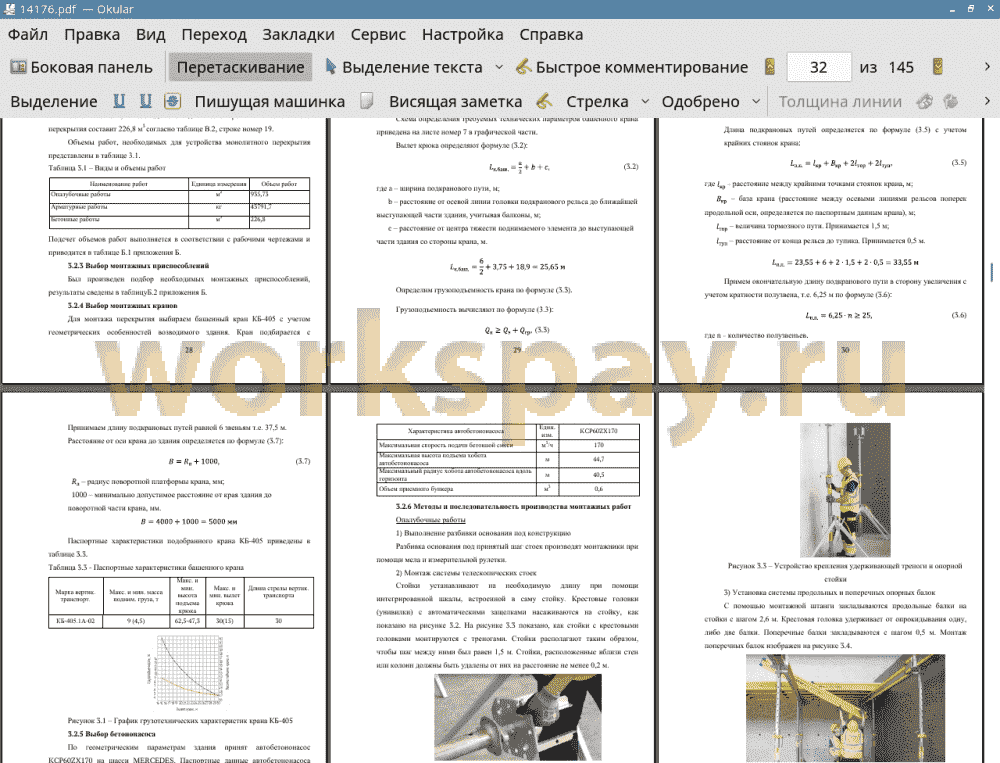Click the caption 'Рисунок 3.1 – График'
The height and width of the screenshot is (763, 1000).
pyautogui.click(x=180, y=720)
